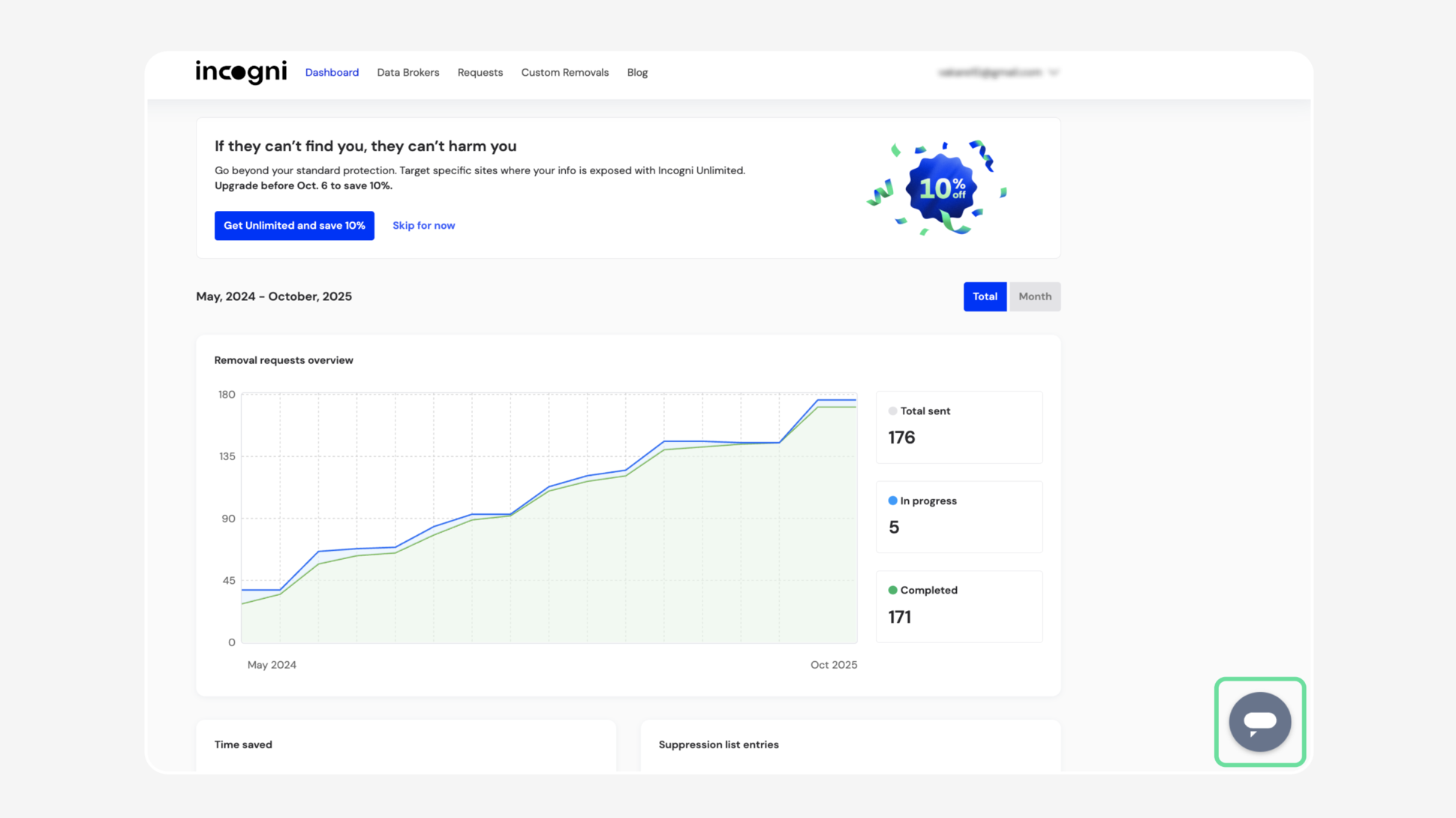1456x818 pixels.
Task: Select the Total sent stat card
Action: point(959,427)
